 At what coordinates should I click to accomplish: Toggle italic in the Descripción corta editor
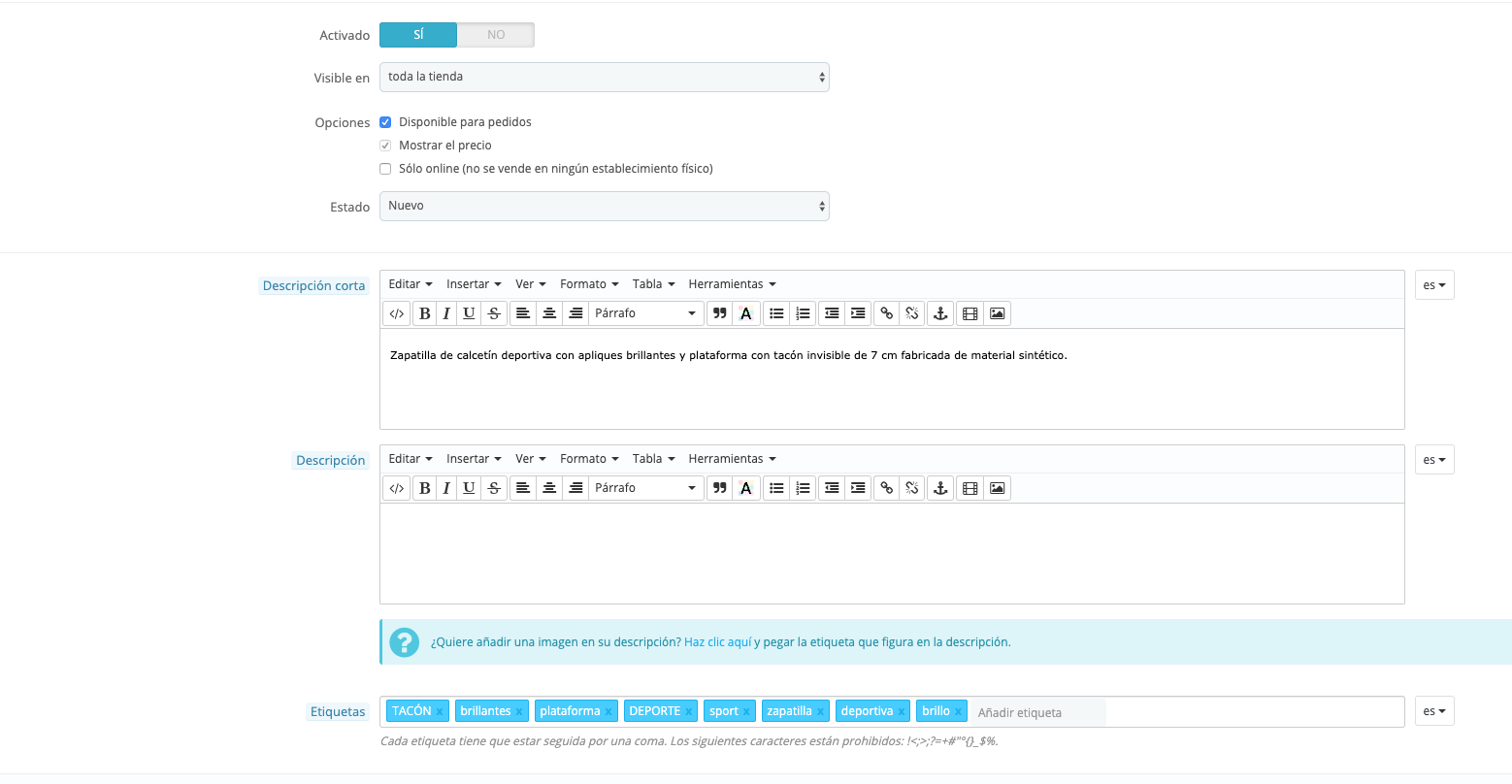tap(446, 313)
